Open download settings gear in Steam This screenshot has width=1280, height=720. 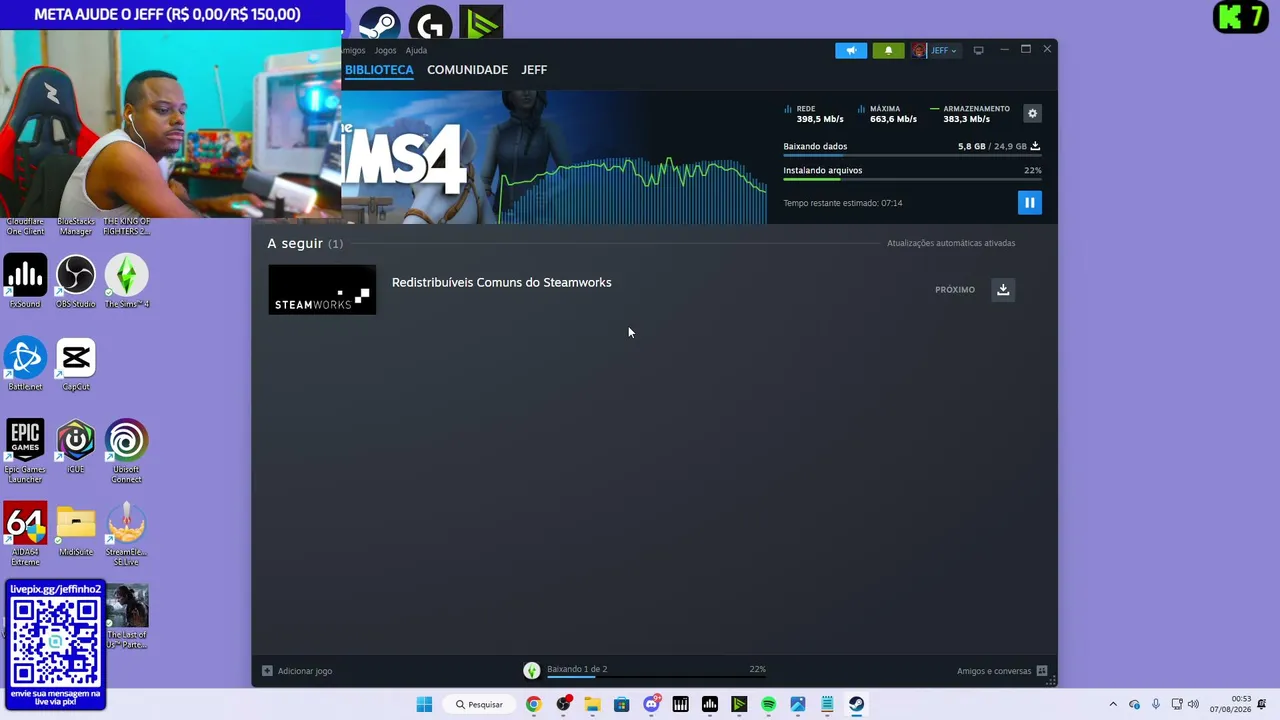pos(1032,114)
